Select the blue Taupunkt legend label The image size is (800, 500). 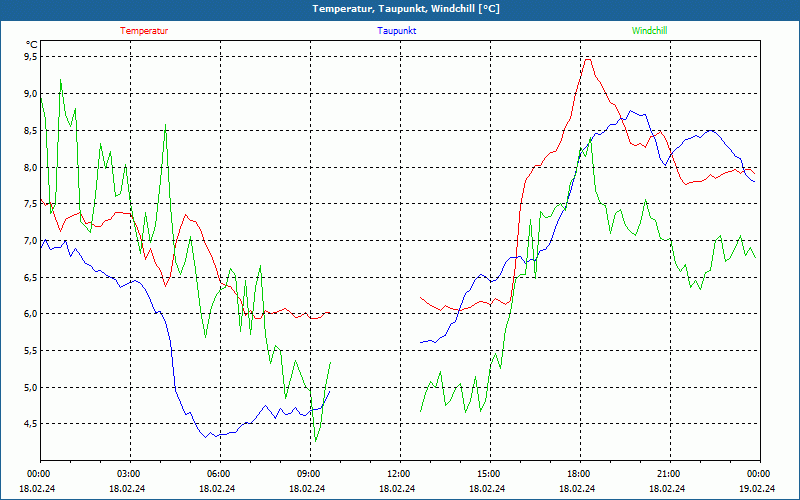[x=397, y=31]
